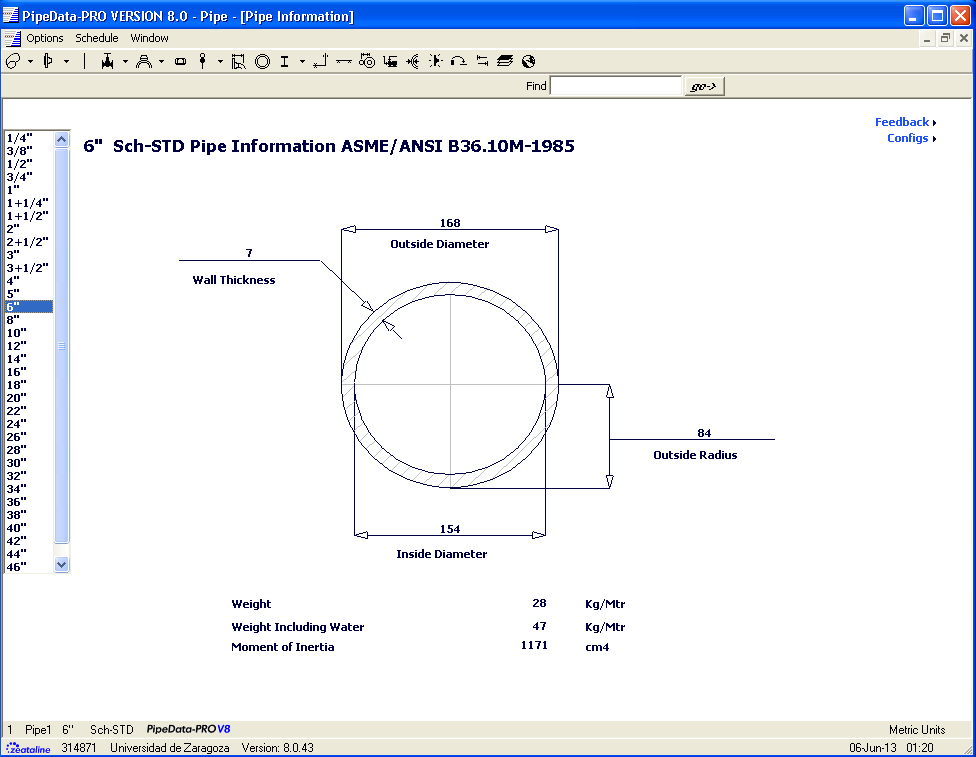Click the Zeataline logo in the status bar
This screenshot has width=976, height=757.
pos(30,746)
